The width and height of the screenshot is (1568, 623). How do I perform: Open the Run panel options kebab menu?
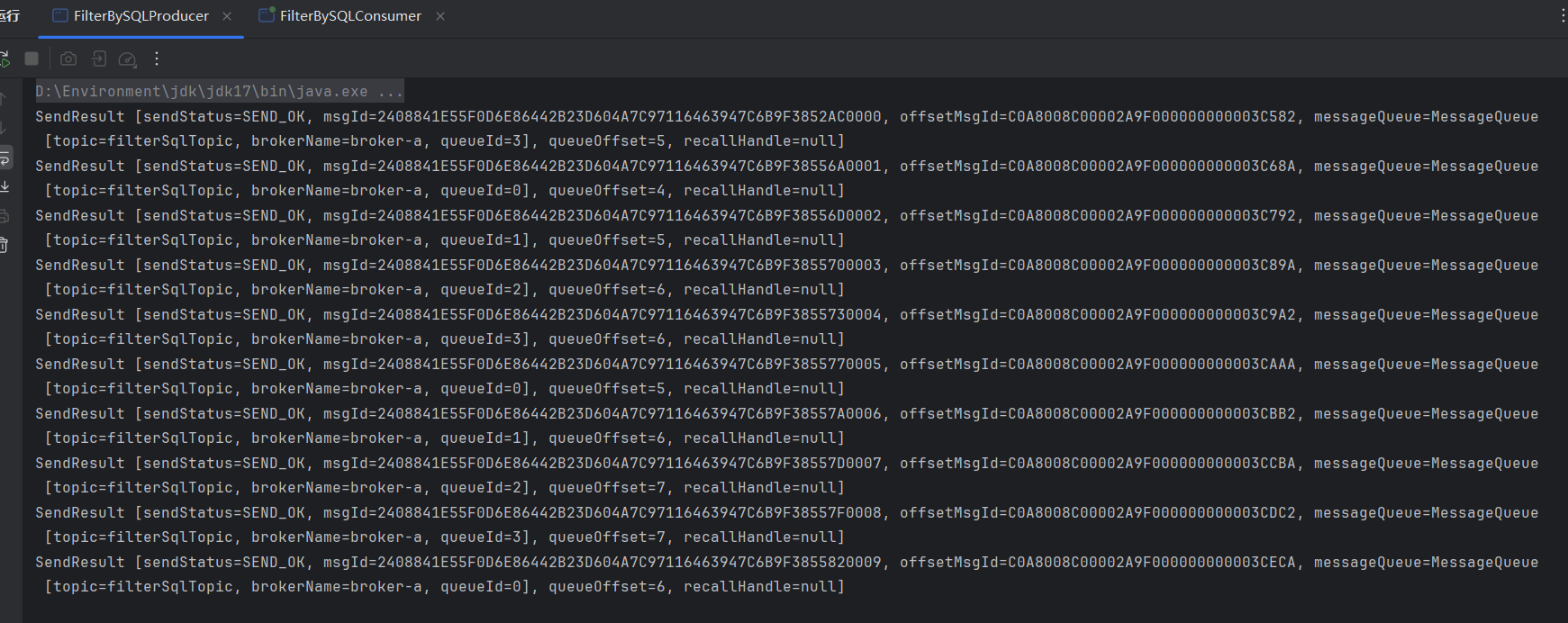pyautogui.click(x=1562, y=16)
